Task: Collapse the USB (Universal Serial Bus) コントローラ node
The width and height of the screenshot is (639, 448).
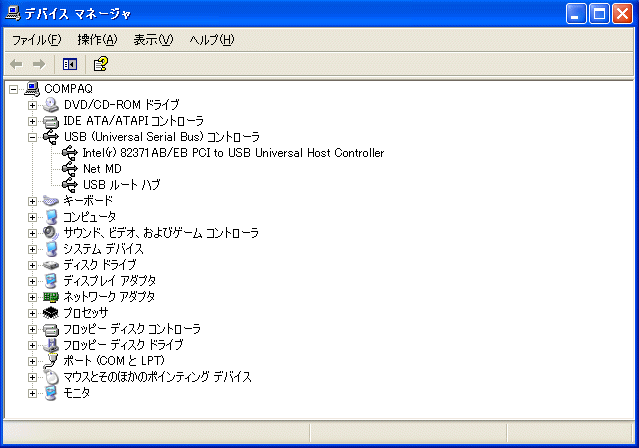Action: pyautogui.click(x=33, y=137)
